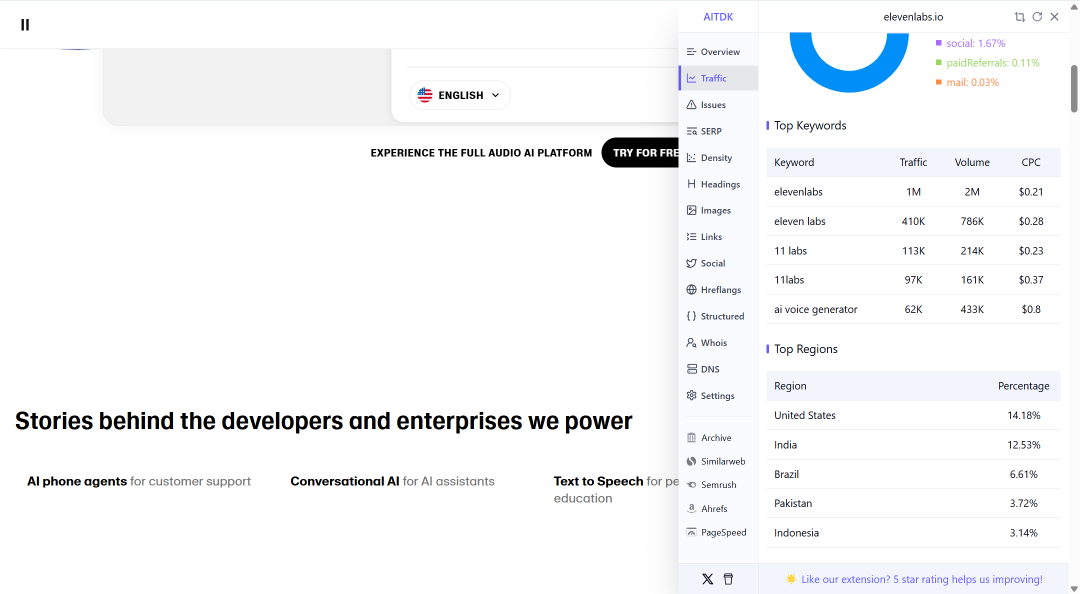This screenshot has width=1080, height=594.
Task: Open the Semrush icon
Action: pos(691,484)
